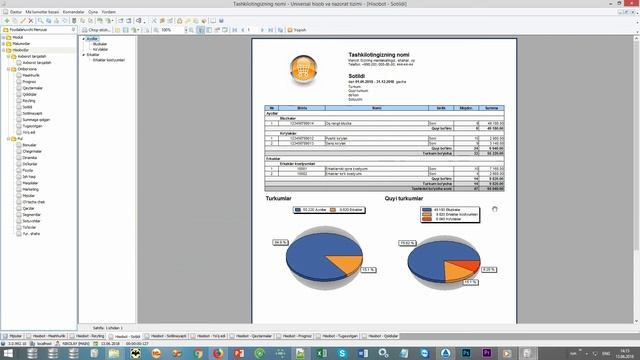Image resolution: width=640 pixels, height=360 pixels.
Task: Click the magnifier Search icon in top toolbar
Action: tap(40, 20)
